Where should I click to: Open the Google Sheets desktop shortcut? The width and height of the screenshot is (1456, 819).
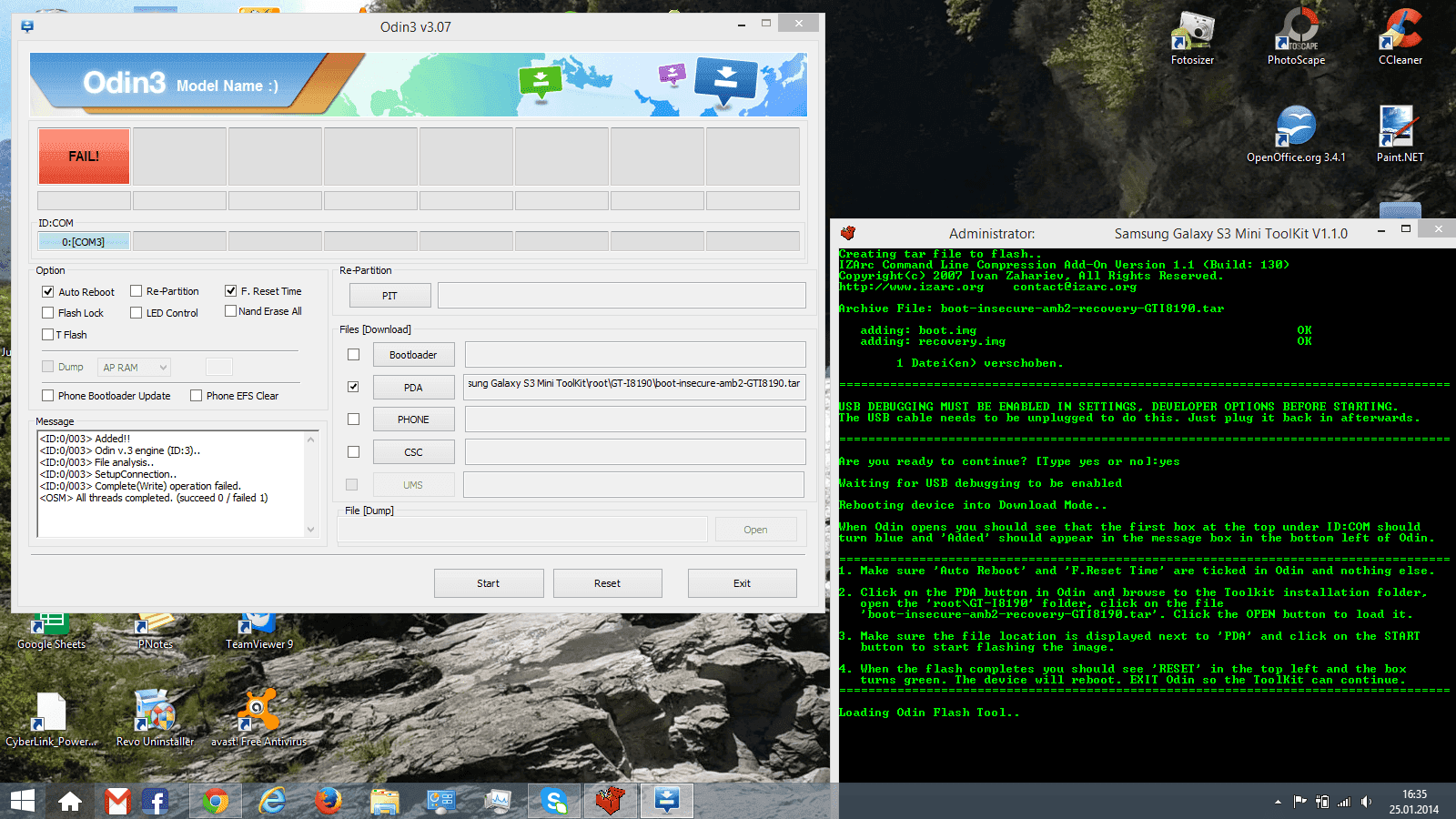pos(51,632)
